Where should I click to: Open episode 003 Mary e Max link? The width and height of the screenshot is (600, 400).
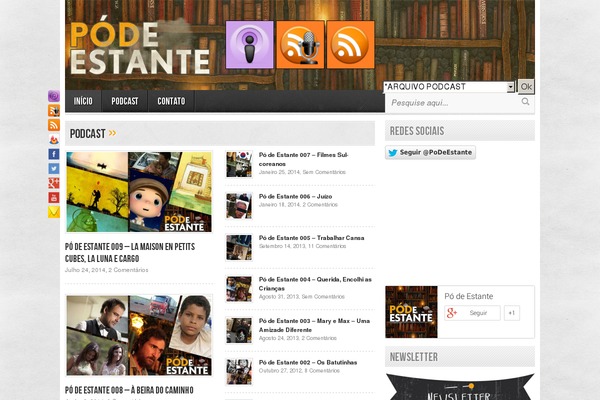[314, 325]
